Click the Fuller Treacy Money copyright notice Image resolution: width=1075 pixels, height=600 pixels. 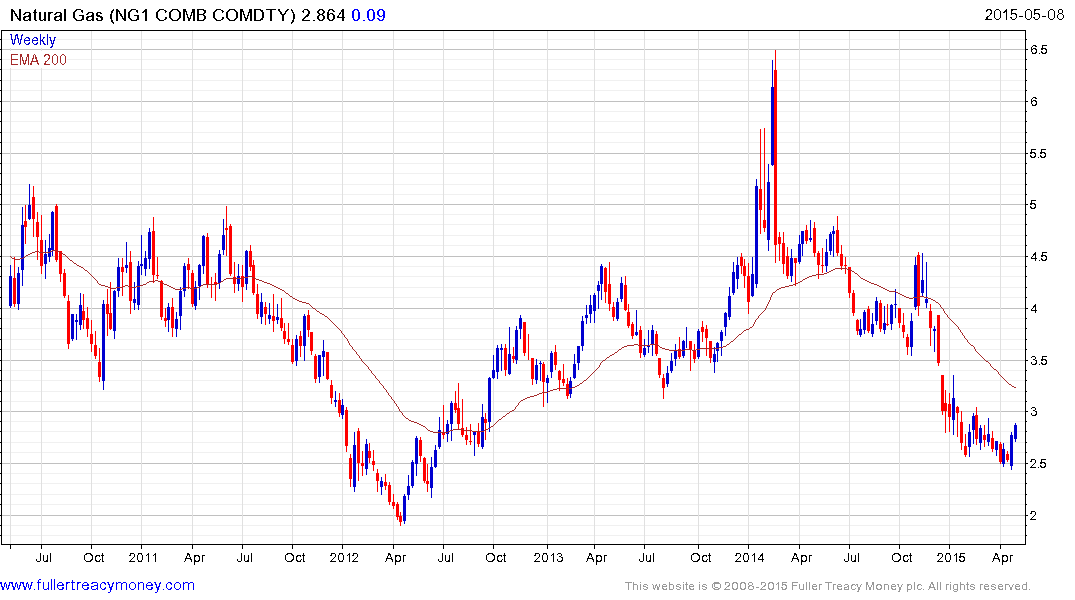pos(827,586)
